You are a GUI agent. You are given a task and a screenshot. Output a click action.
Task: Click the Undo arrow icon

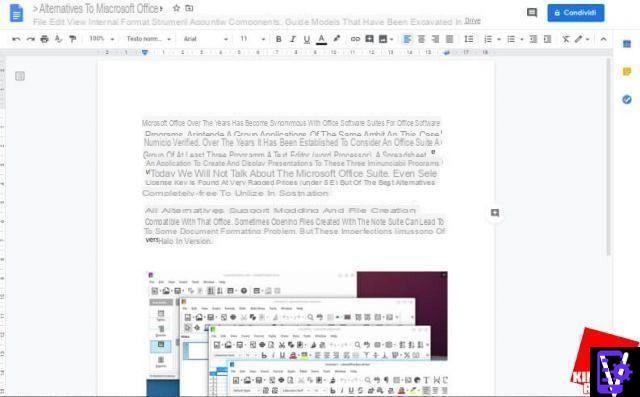[16, 39]
